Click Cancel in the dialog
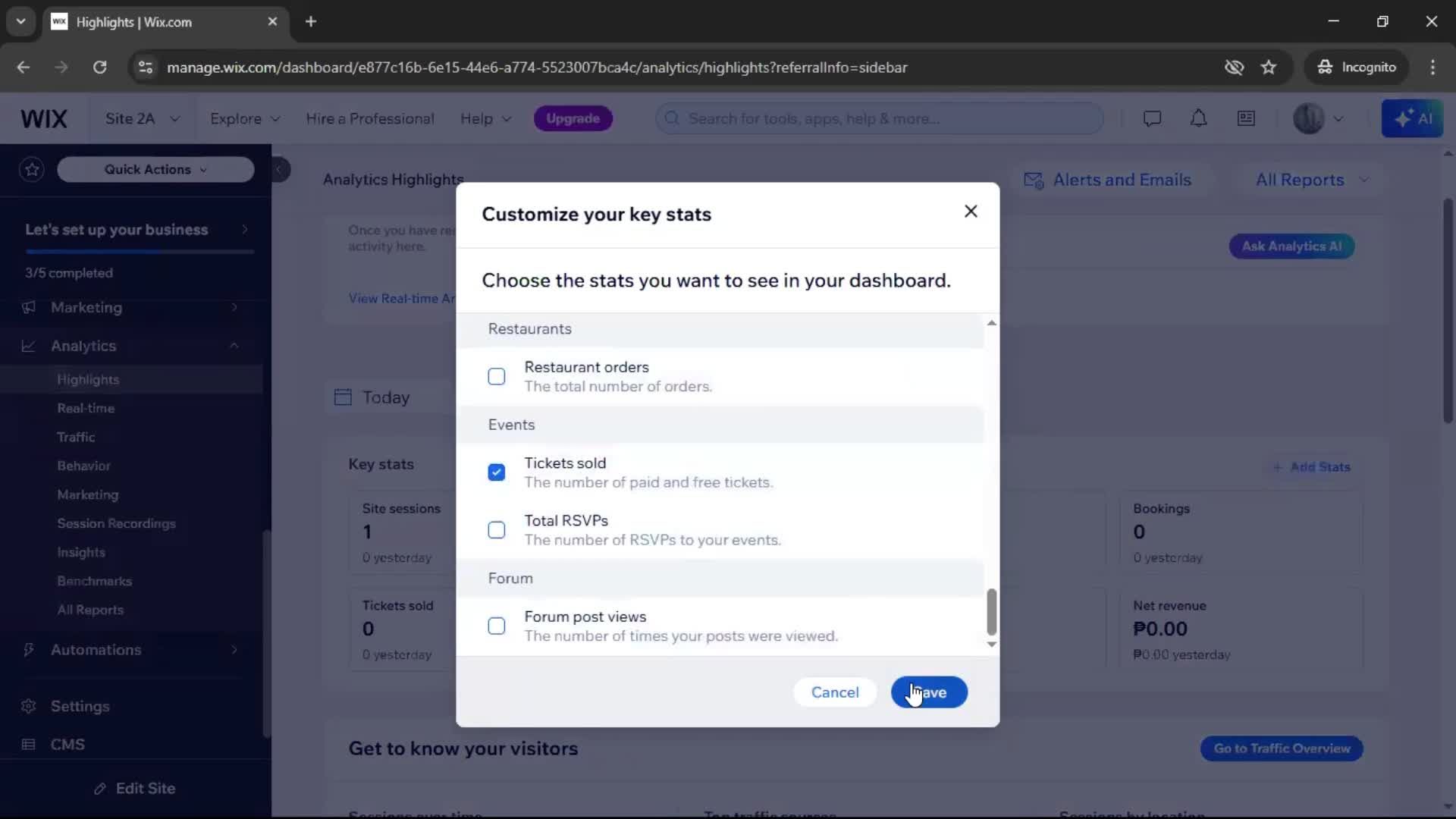 835,692
